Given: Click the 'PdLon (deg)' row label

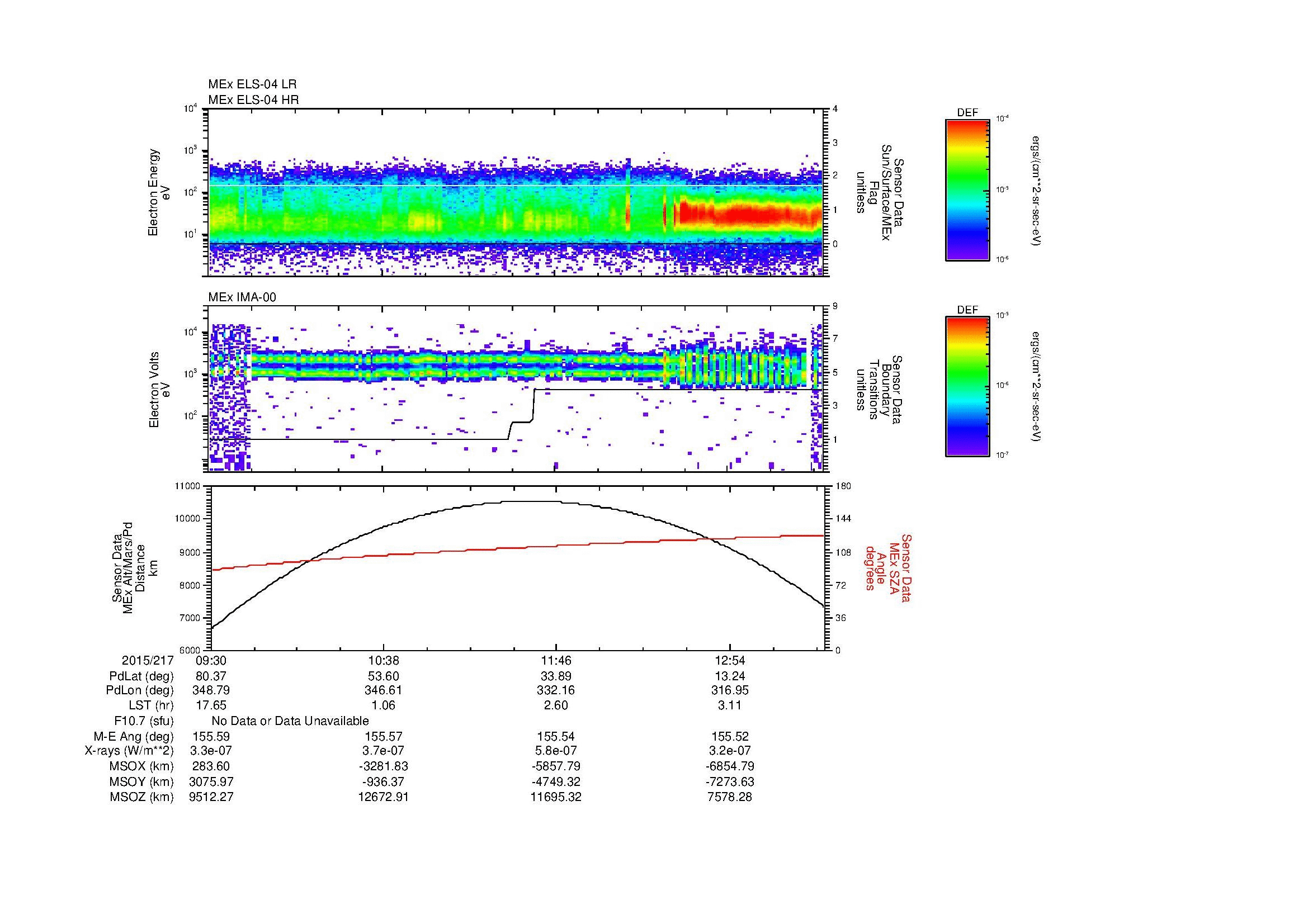Looking at the screenshot, I should (x=140, y=690).
